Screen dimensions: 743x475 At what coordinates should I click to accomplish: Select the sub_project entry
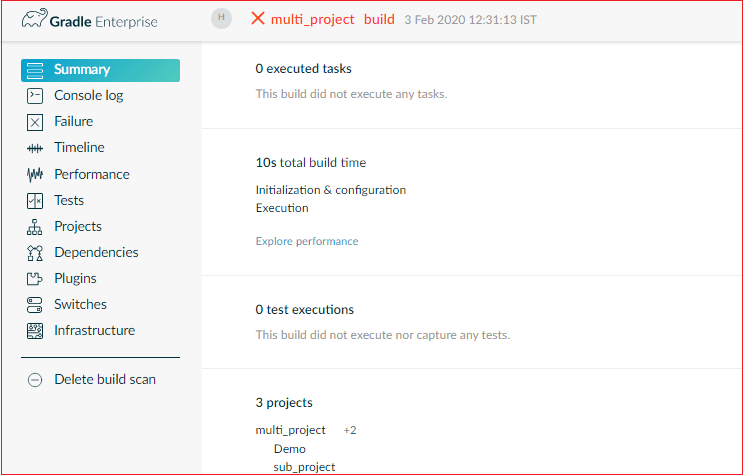304,467
